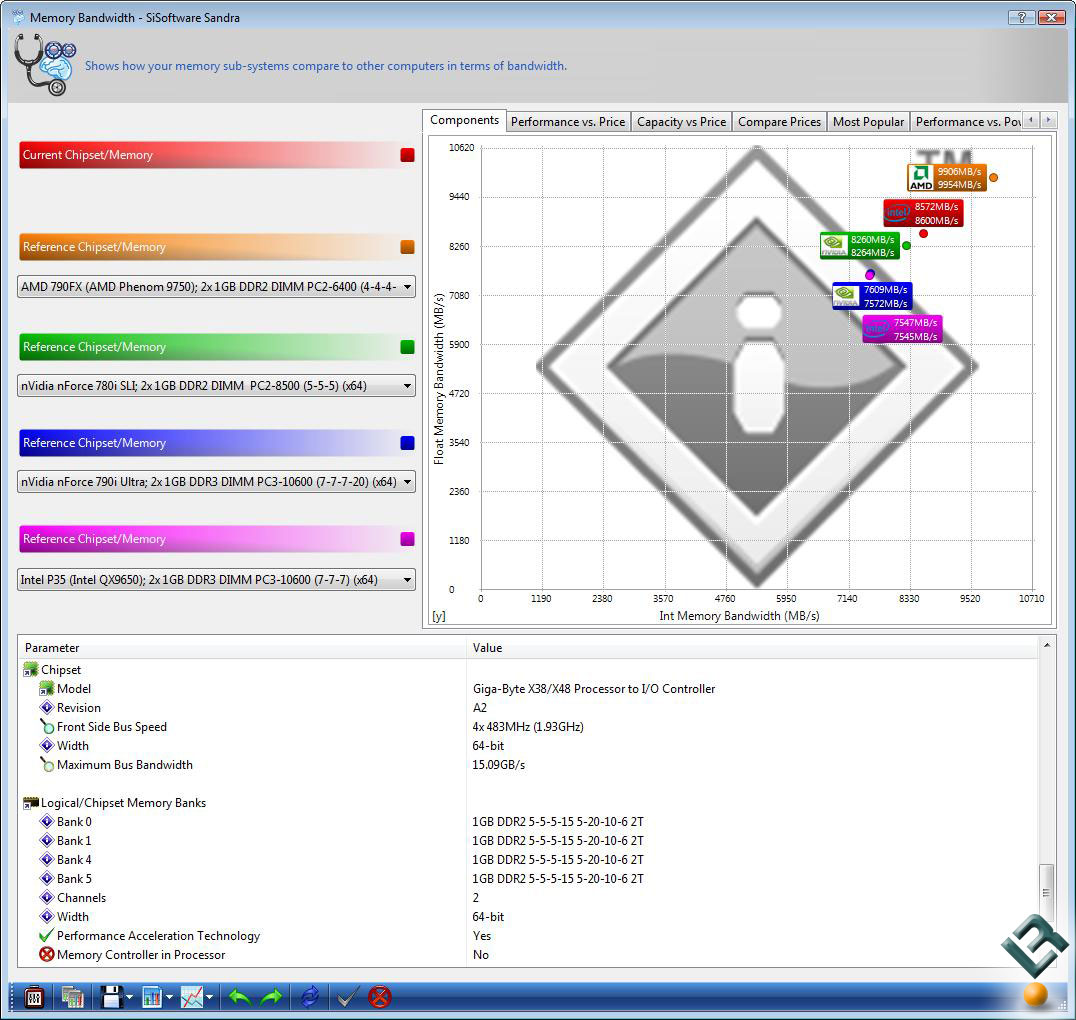This screenshot has height=1020, width=1076.
Task: Select the Revision row
Action: point(528,708)
